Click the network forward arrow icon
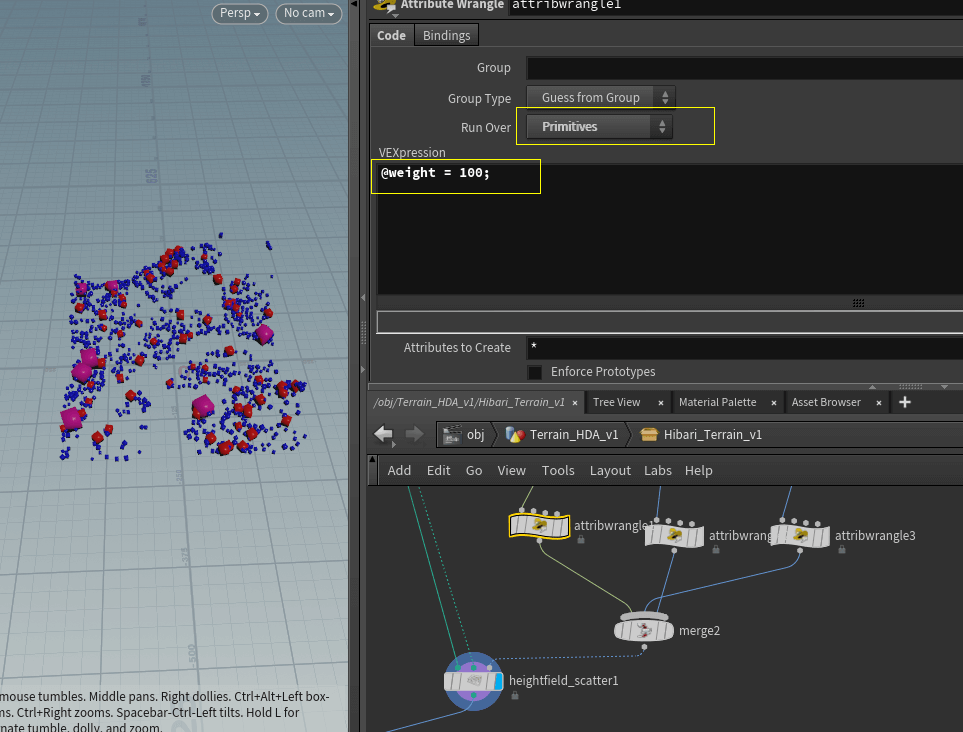 [x=413, y=434]
